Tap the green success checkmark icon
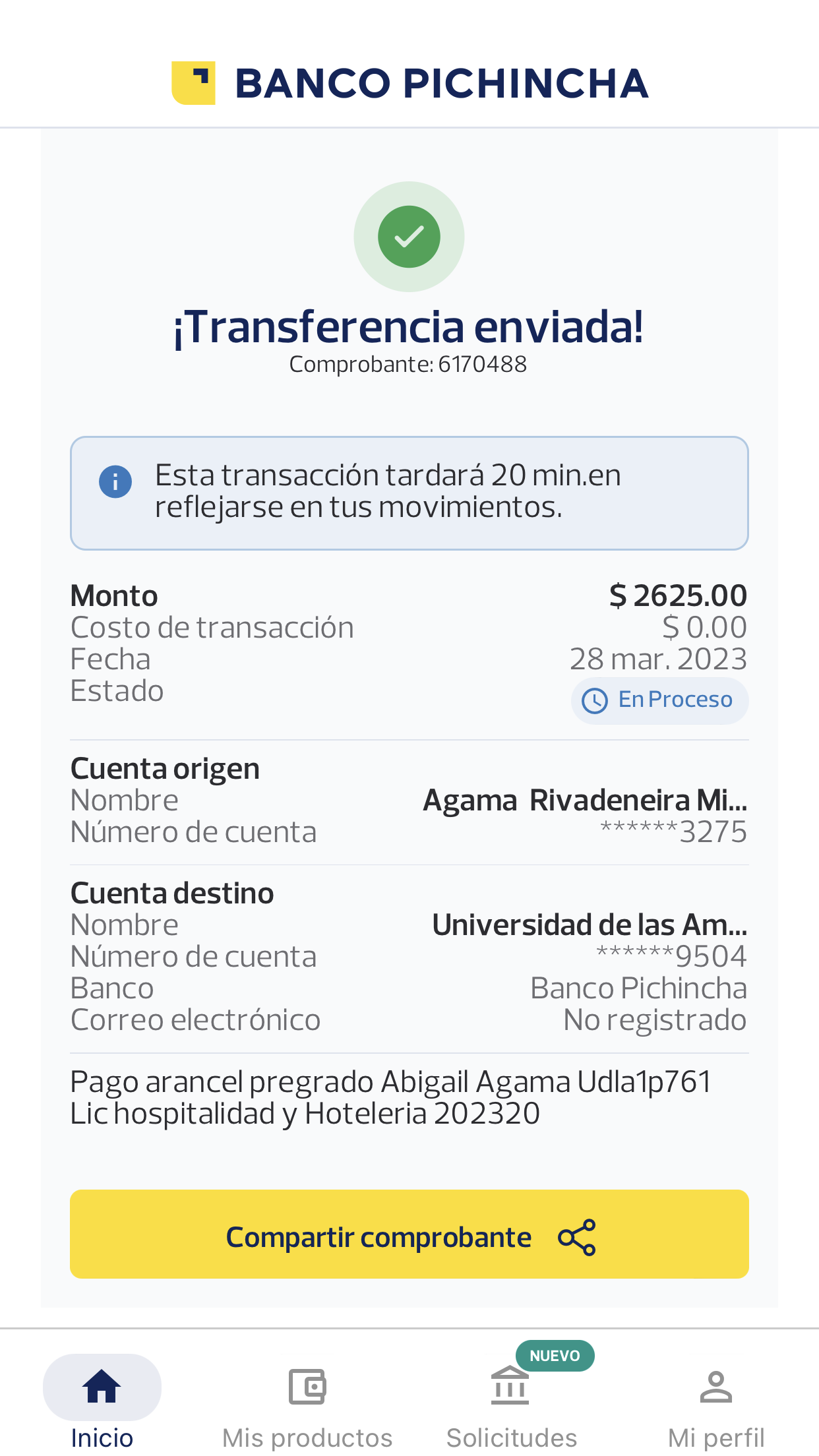 (409, 237)
